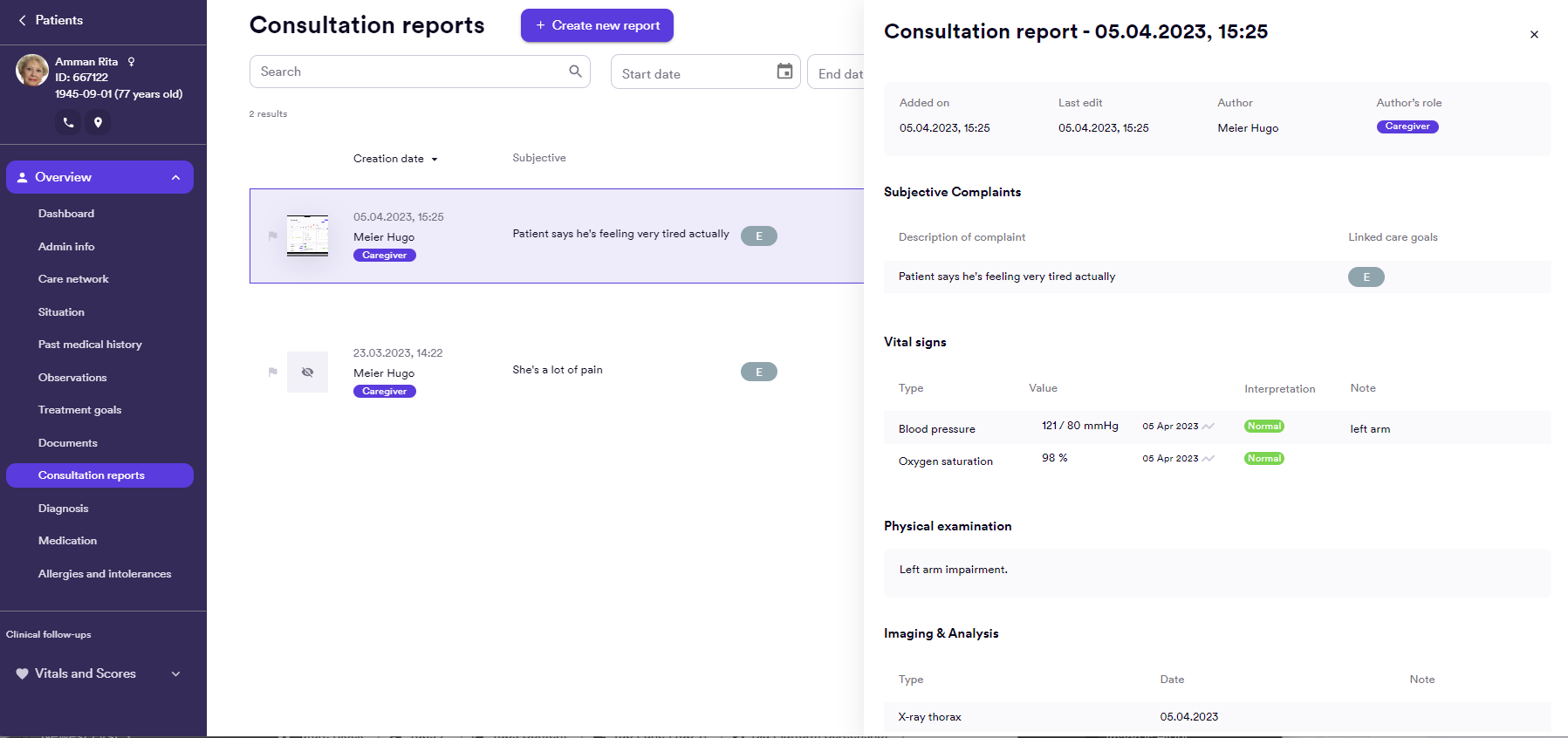
Task: Click the phone call icon under patient name
Action: tap(68, 123)
